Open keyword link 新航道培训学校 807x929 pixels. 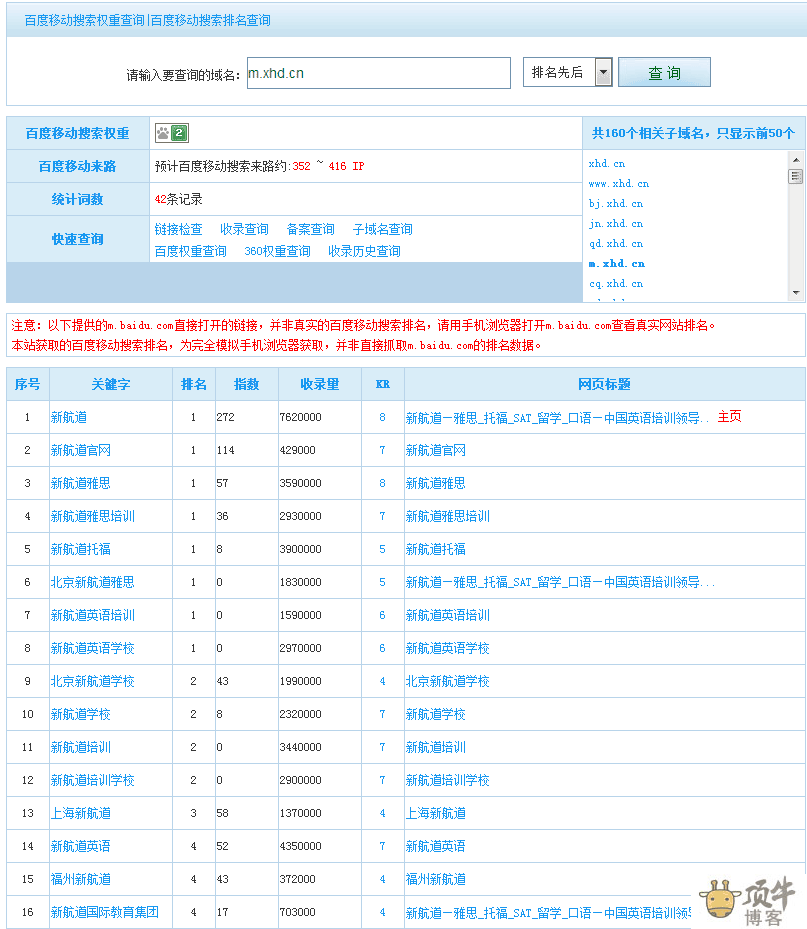92,780
